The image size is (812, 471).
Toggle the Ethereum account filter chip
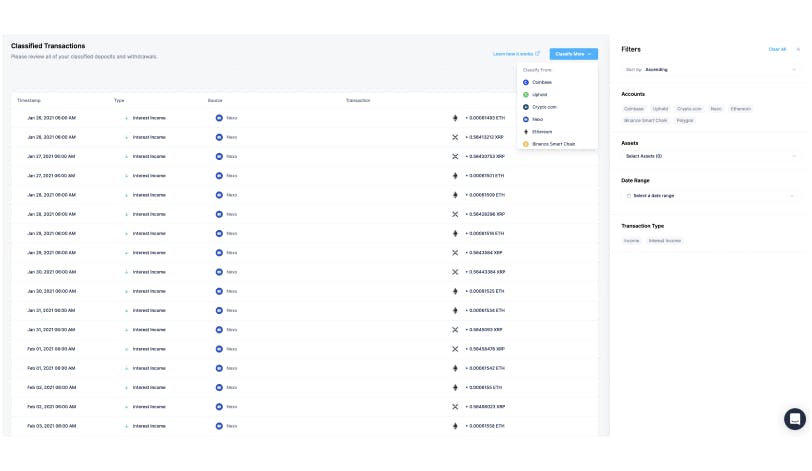[741, 109]
